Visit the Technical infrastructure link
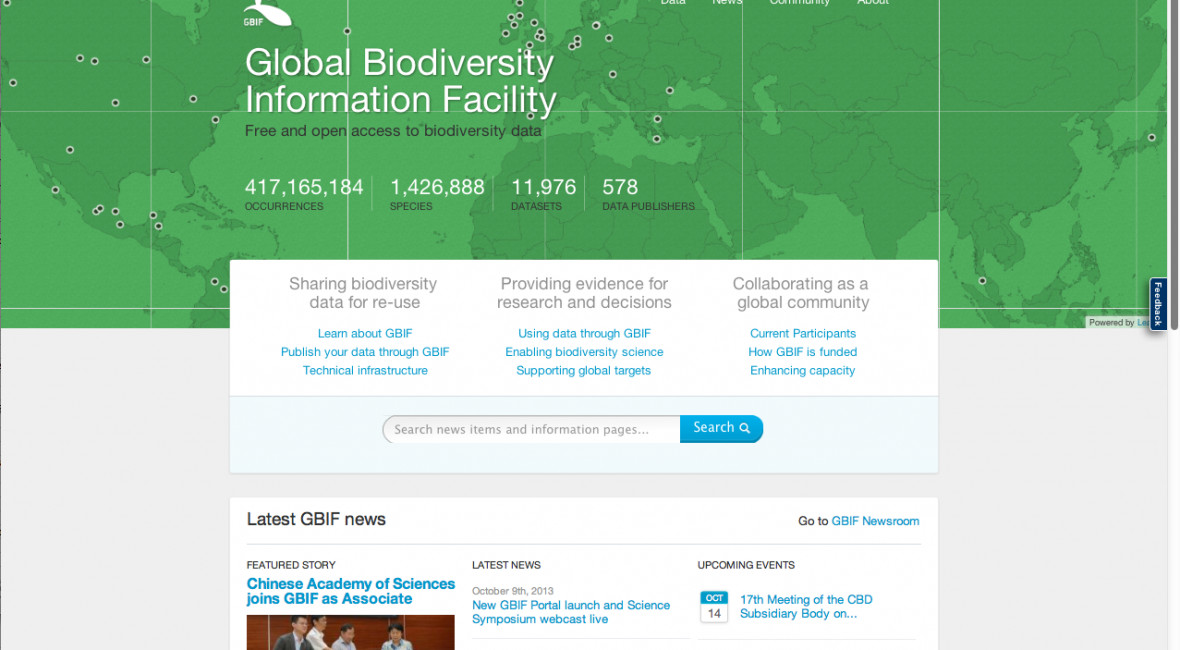This screenshot has width=1180, height=650. point(365,370)
